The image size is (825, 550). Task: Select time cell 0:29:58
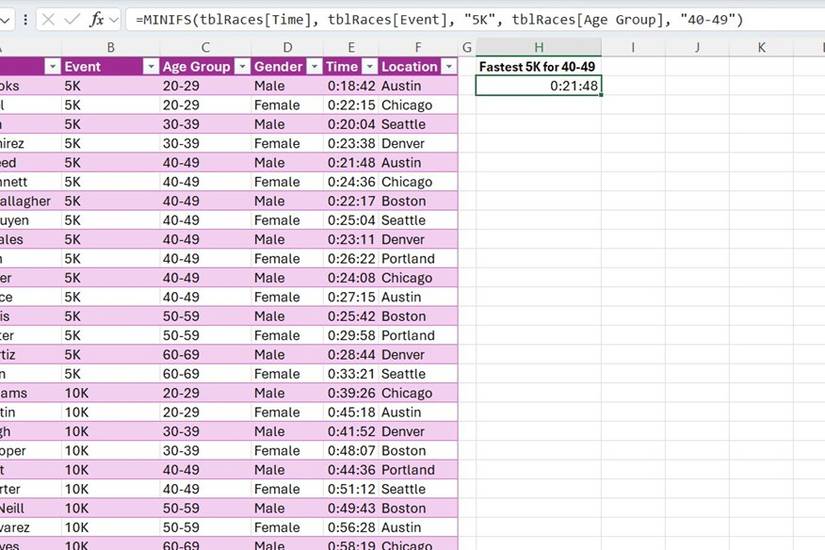351,335
